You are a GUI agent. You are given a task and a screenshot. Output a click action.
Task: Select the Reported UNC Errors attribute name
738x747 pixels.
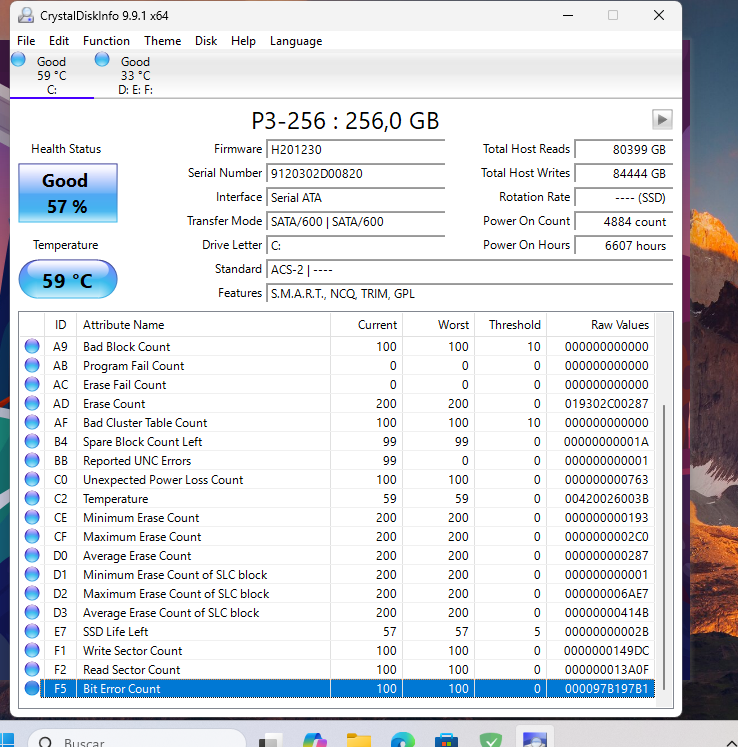[137, 461]
